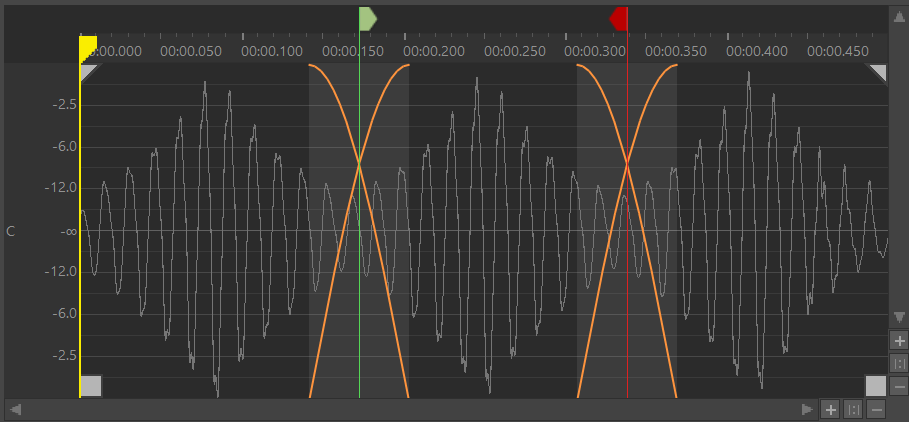Click channel label C on left
The height and width of the screenshot is (422, 909).
coord(11,231)
